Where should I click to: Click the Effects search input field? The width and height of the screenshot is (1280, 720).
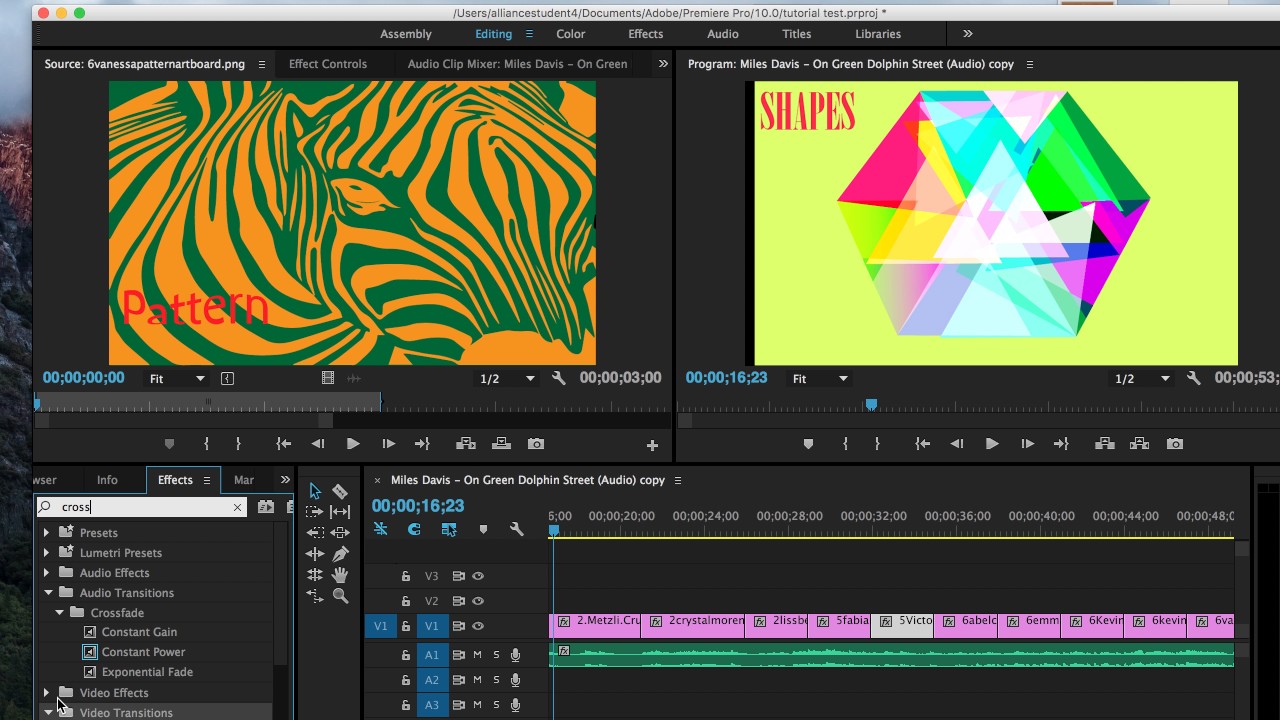click(x=142, y=507)
